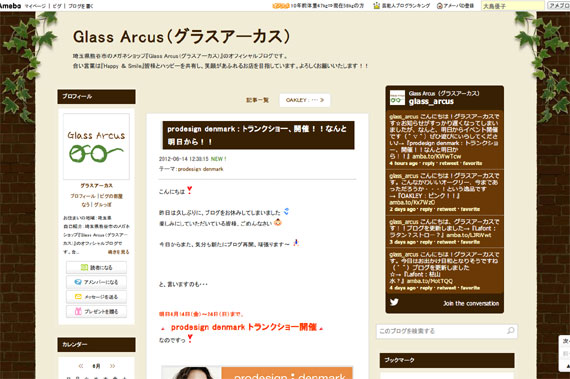Click the プレゼントを贈る button
This screenshot has height=379, width=570.
96,311
